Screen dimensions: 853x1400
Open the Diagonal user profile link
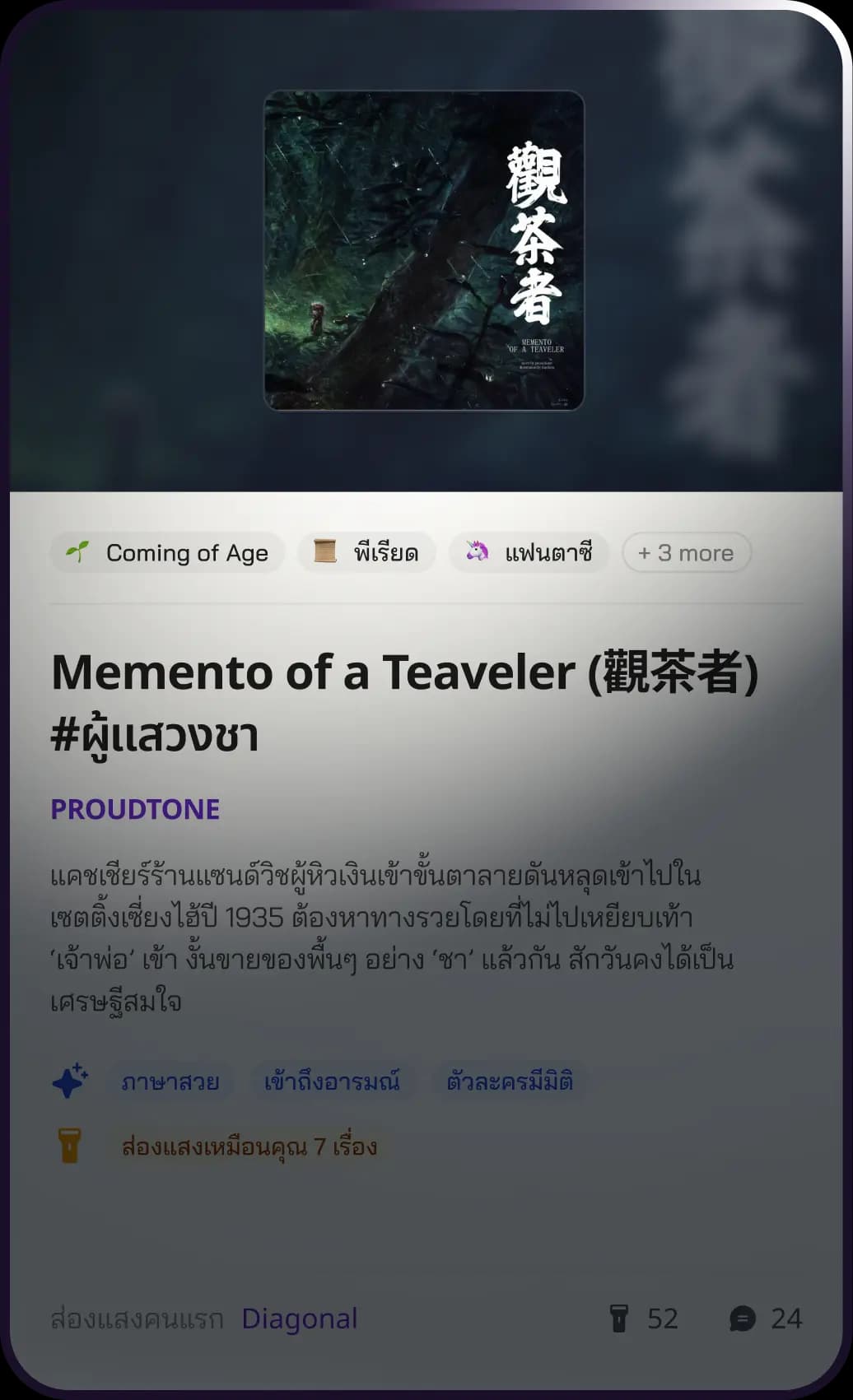pos(300,1319)
